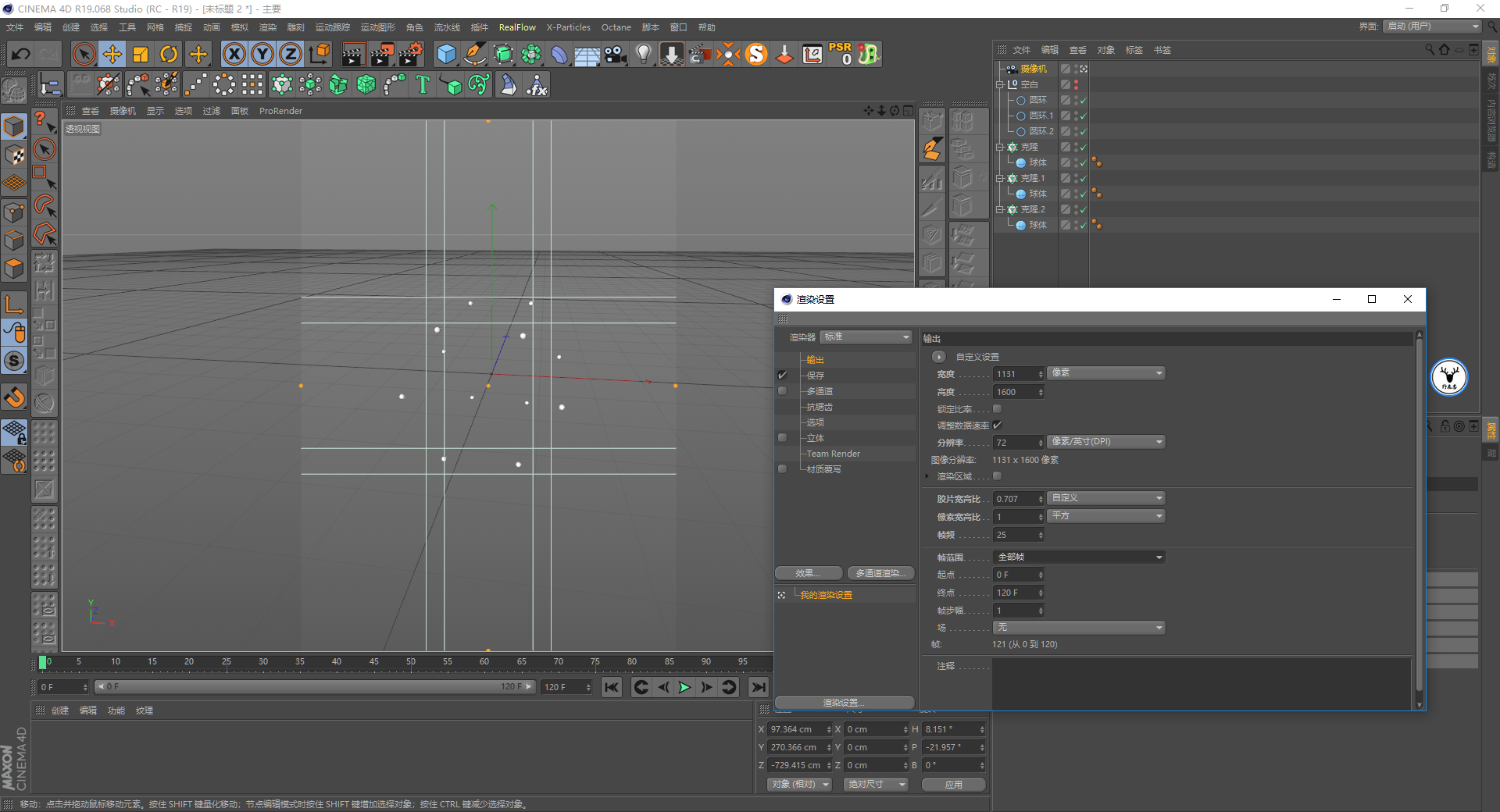
Task: Open the 像素/英寸(DPI) dropdown
Action: [1105, 442]
